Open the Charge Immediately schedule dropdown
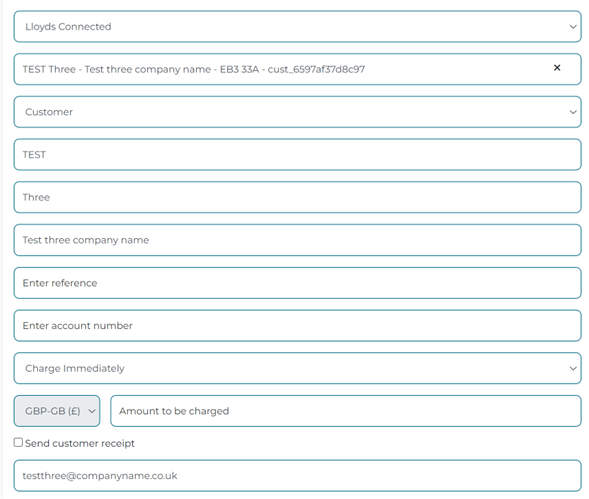The height and width of the screenshot is (499, 589). pos(298,368)
